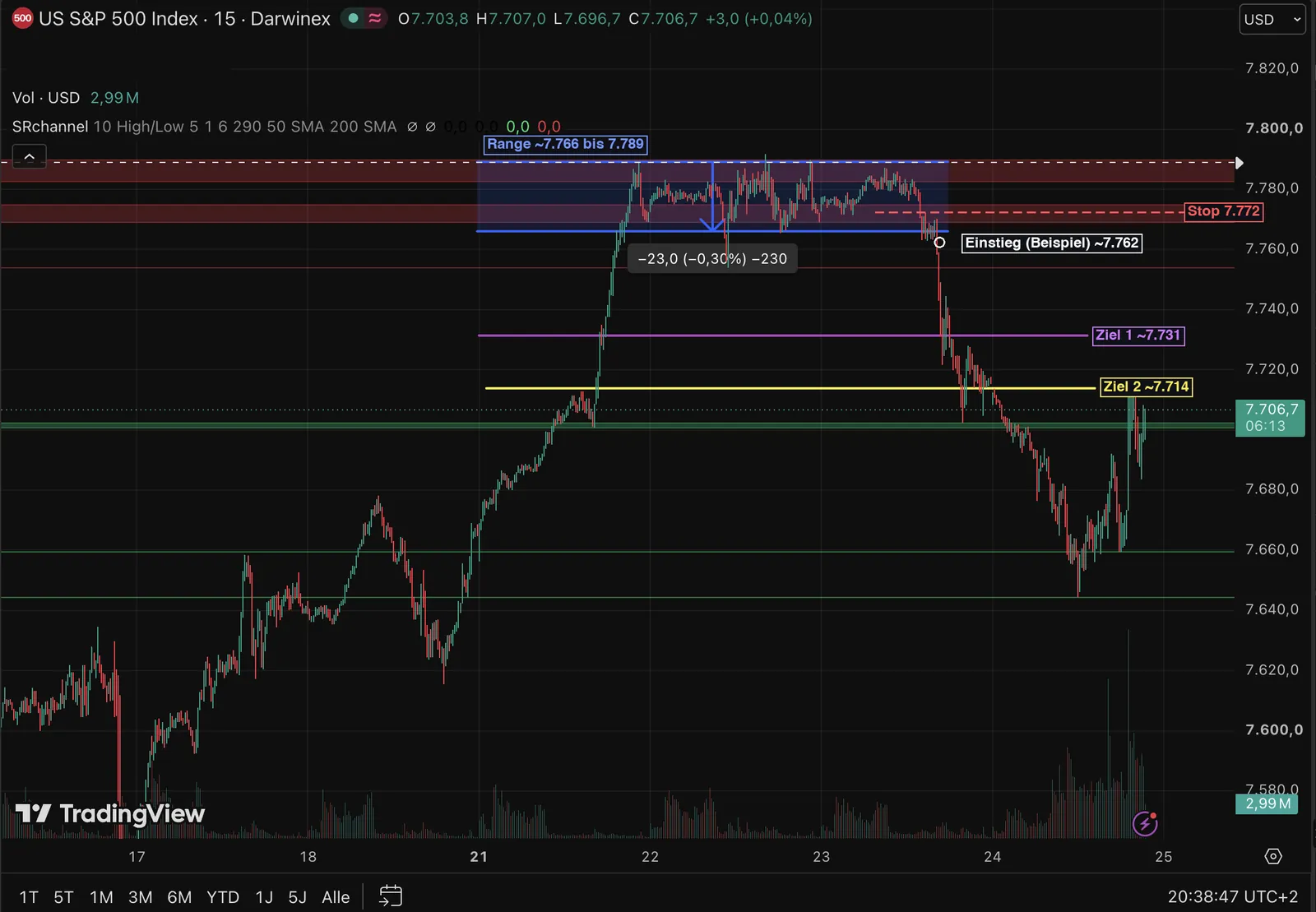
Task: Select the YTD time range
Action: [223, 896]
